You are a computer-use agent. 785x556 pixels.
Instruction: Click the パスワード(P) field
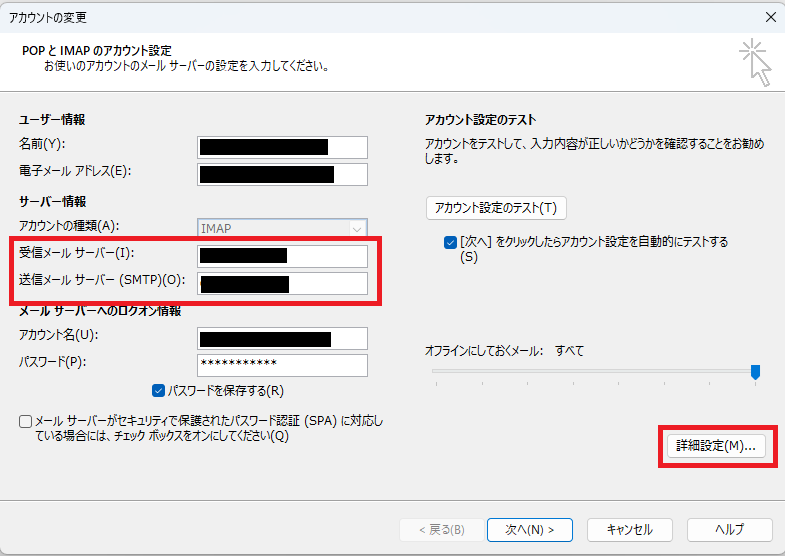click(282, 365)
